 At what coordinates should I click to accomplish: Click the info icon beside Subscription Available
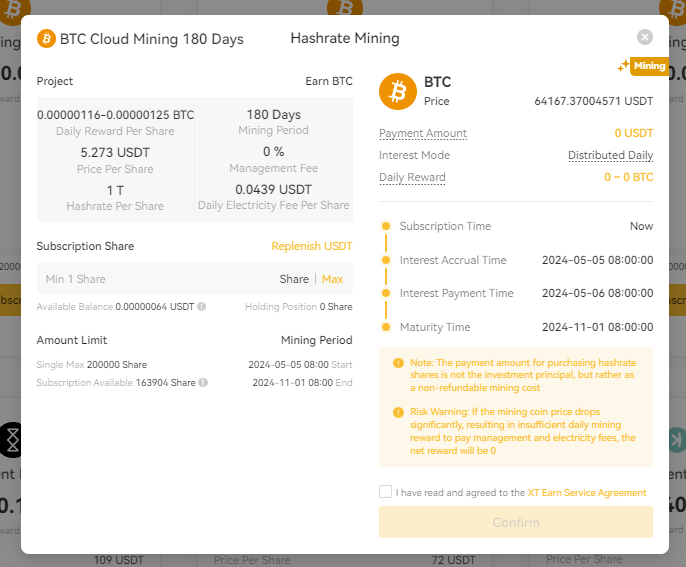[x=204, y=383]
